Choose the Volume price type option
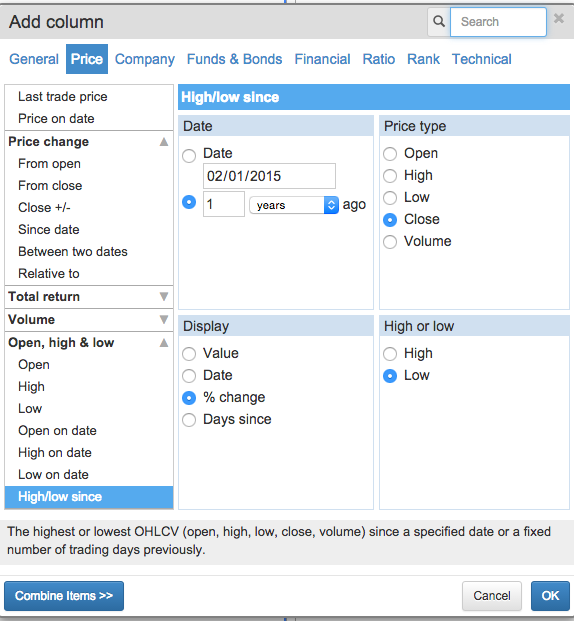Image resolution: width=574 pixels, height=621 pixels. [390, 242]
